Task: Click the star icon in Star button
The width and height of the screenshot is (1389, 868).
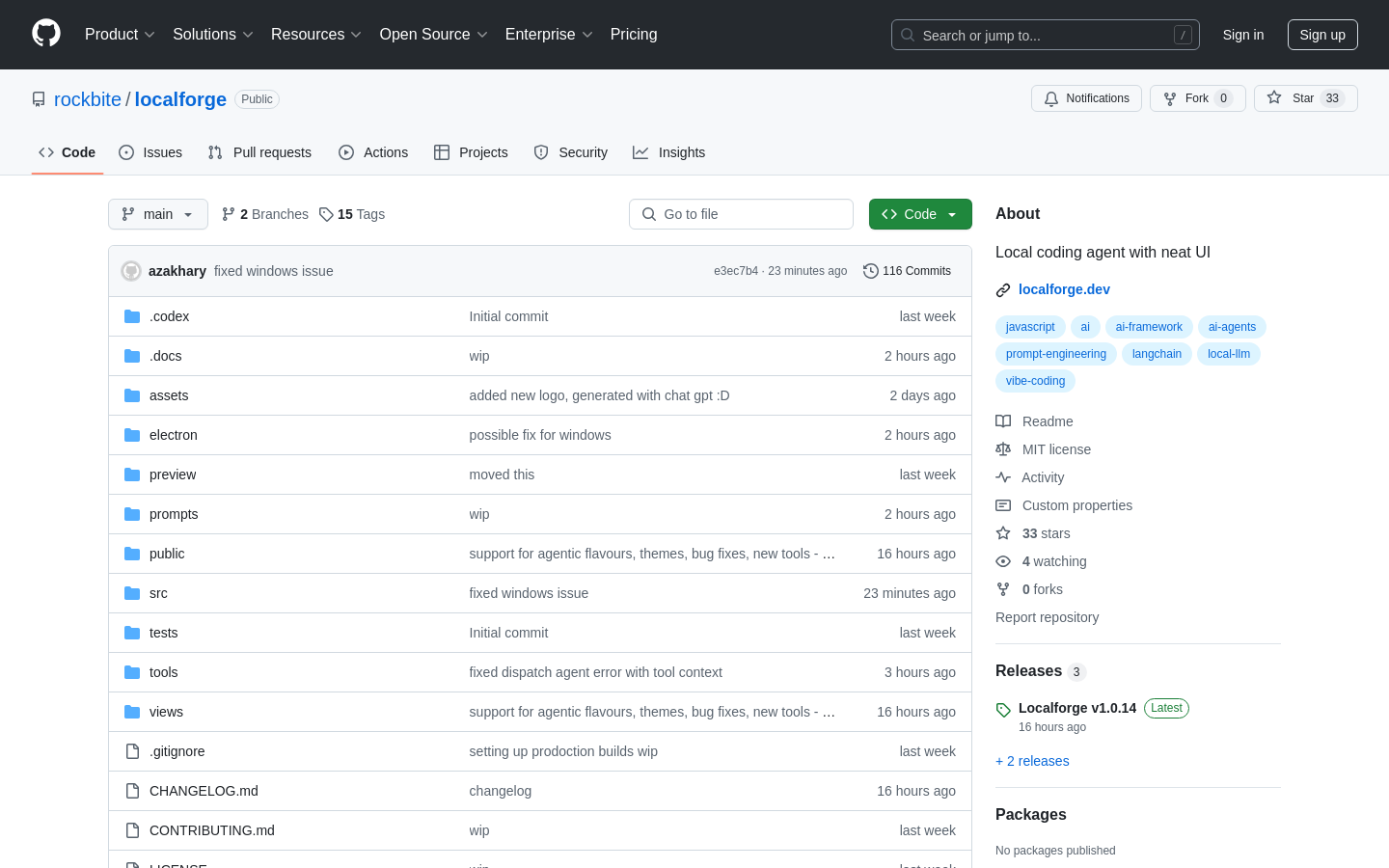Action: coord(1274,97)
